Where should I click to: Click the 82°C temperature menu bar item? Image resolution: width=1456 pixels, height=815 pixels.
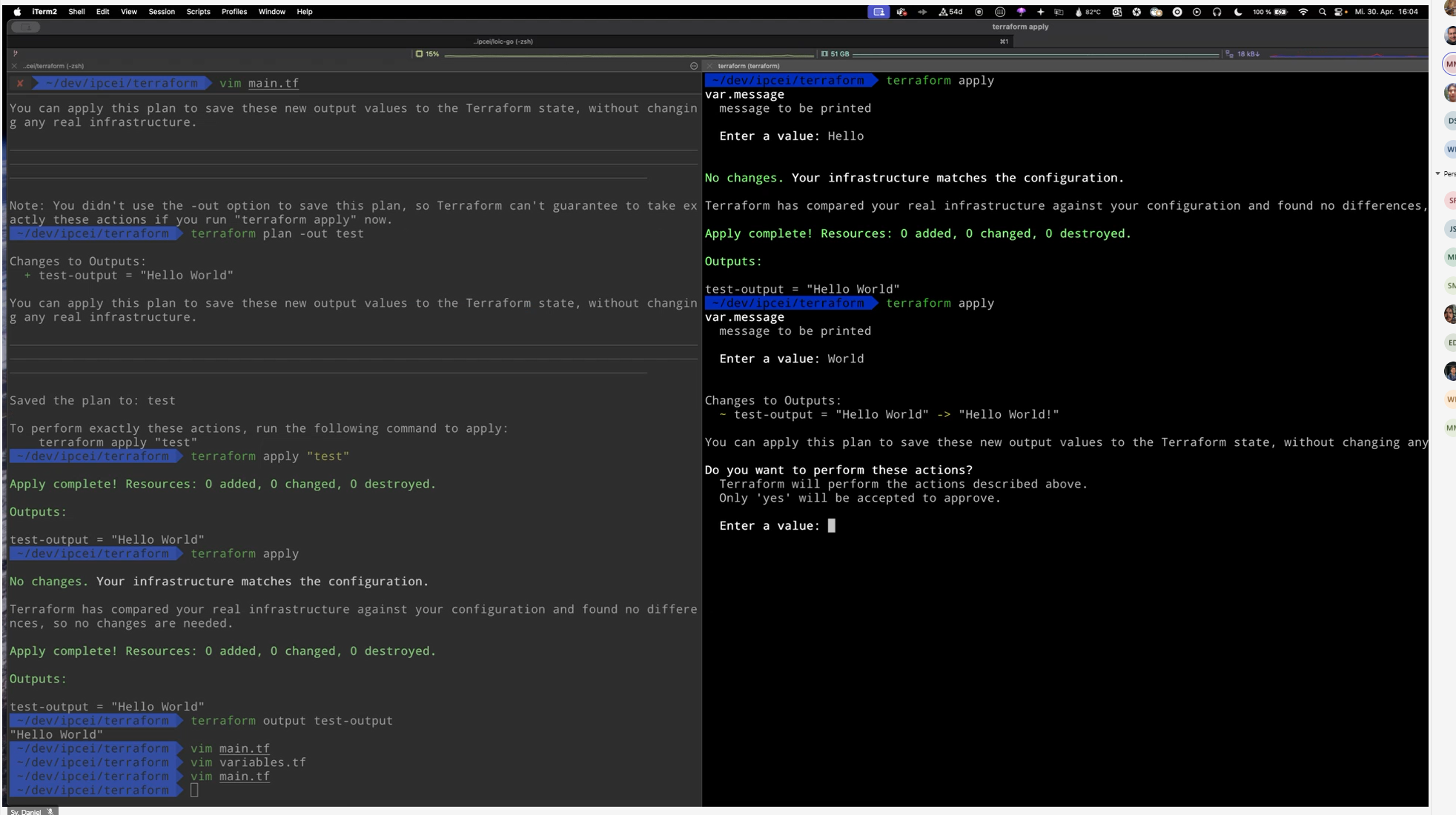click(x=1088, y=12)
